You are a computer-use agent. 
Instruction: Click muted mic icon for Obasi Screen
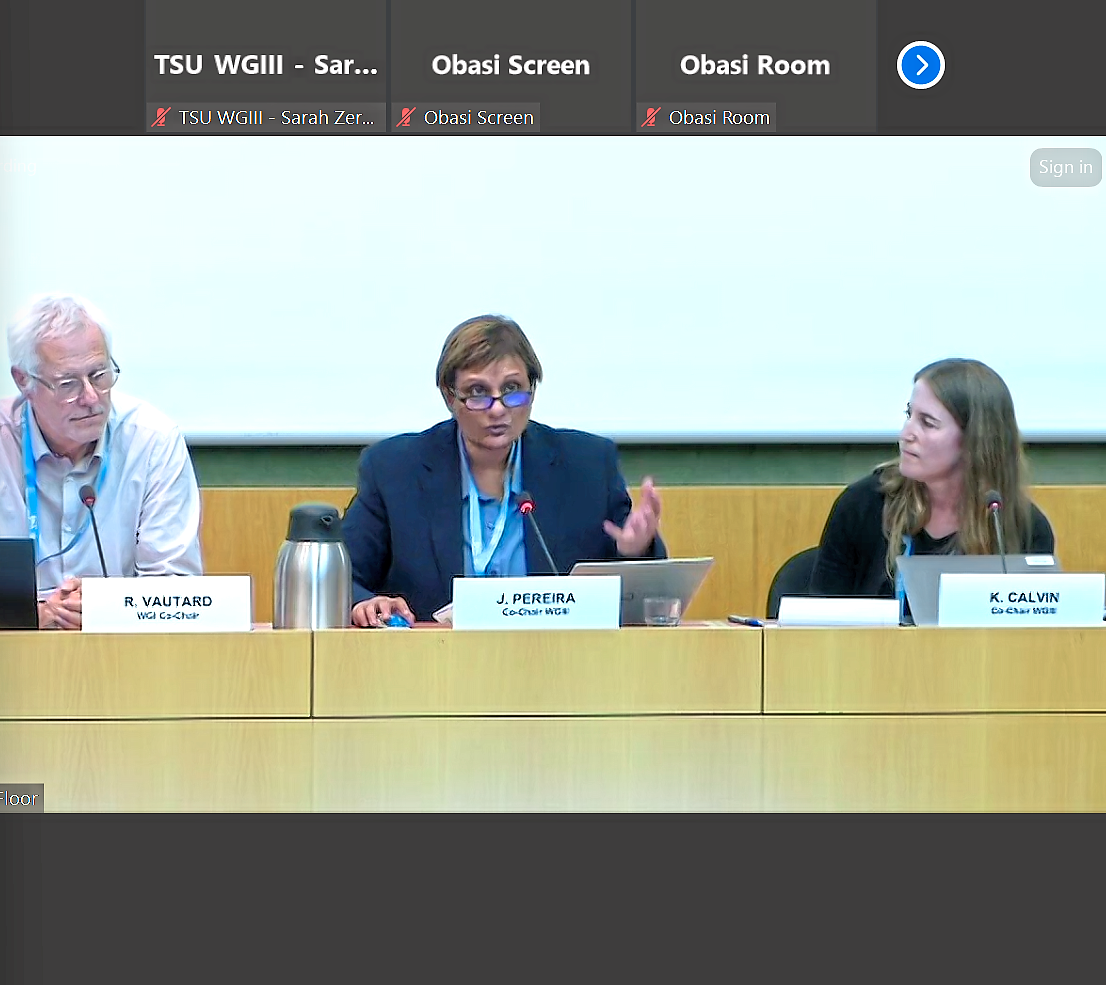[406, 118]
